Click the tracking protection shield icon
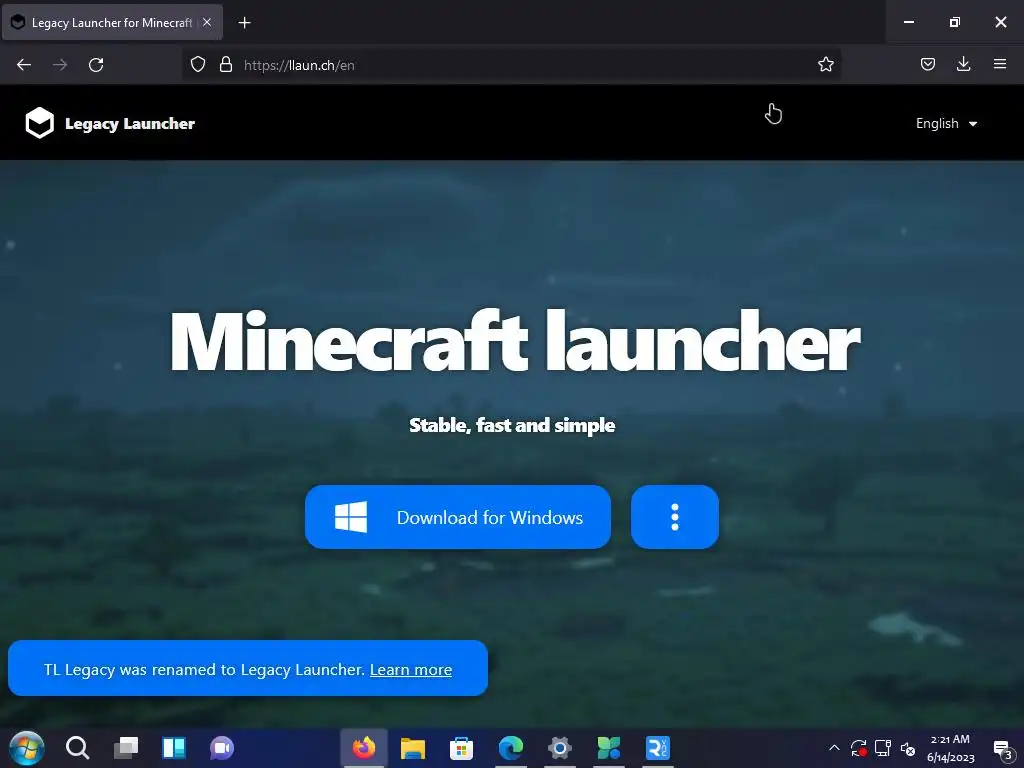1024x768 pixels. point(198,65)
